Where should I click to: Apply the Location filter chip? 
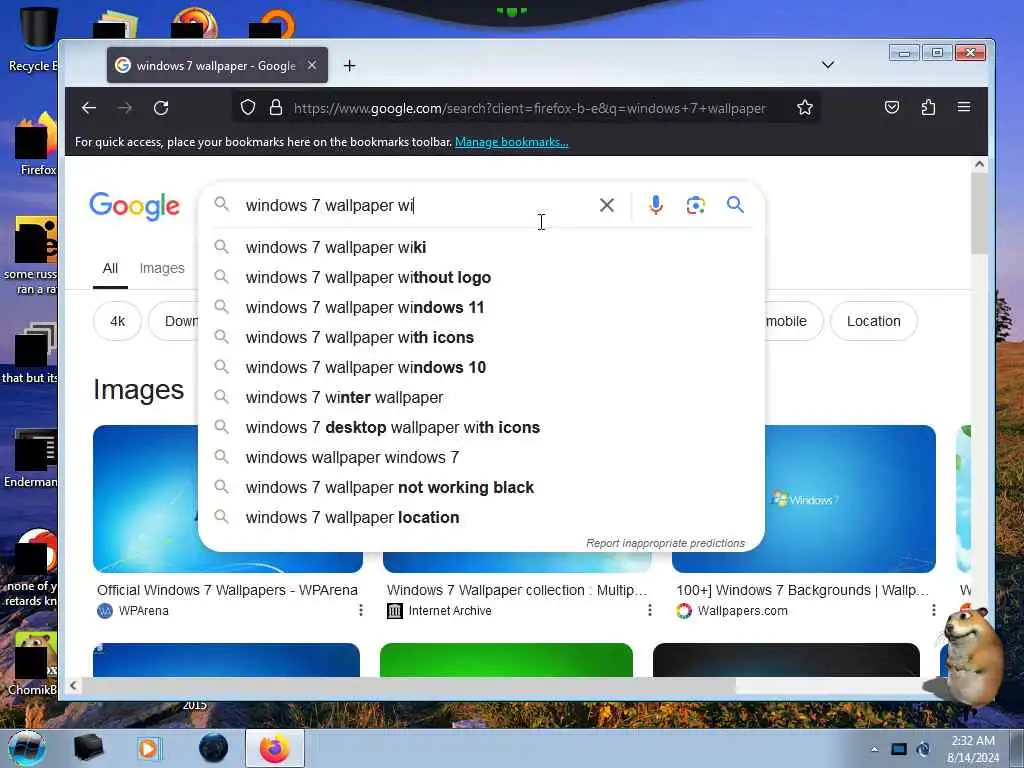tap(874, 321)
